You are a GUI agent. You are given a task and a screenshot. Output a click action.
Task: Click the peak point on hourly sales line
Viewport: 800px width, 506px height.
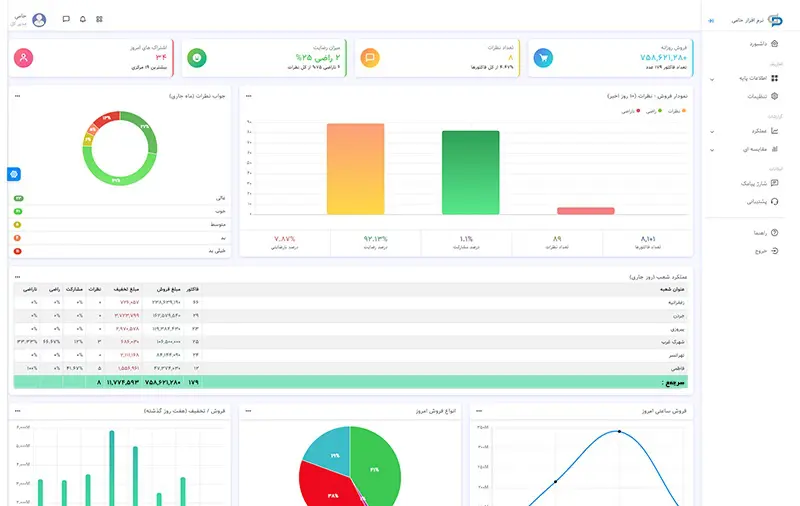pos(619,432)
